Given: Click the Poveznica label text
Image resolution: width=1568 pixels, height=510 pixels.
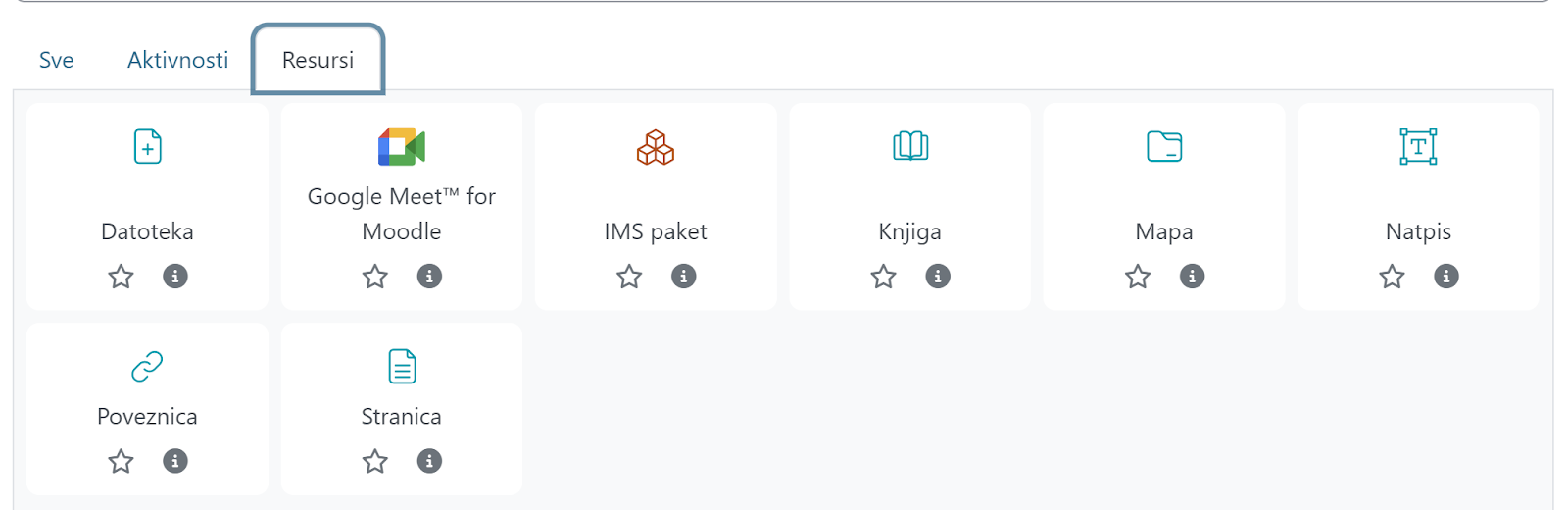Looking at the screenshot, I should tap(147, 416).
